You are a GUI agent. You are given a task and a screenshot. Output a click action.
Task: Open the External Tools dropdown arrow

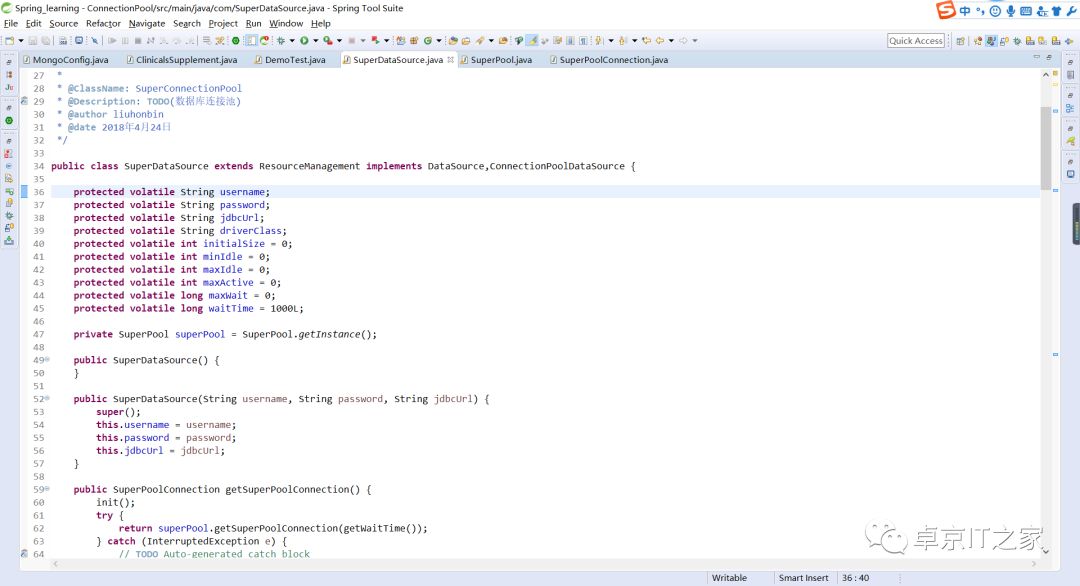coord(340,41)
